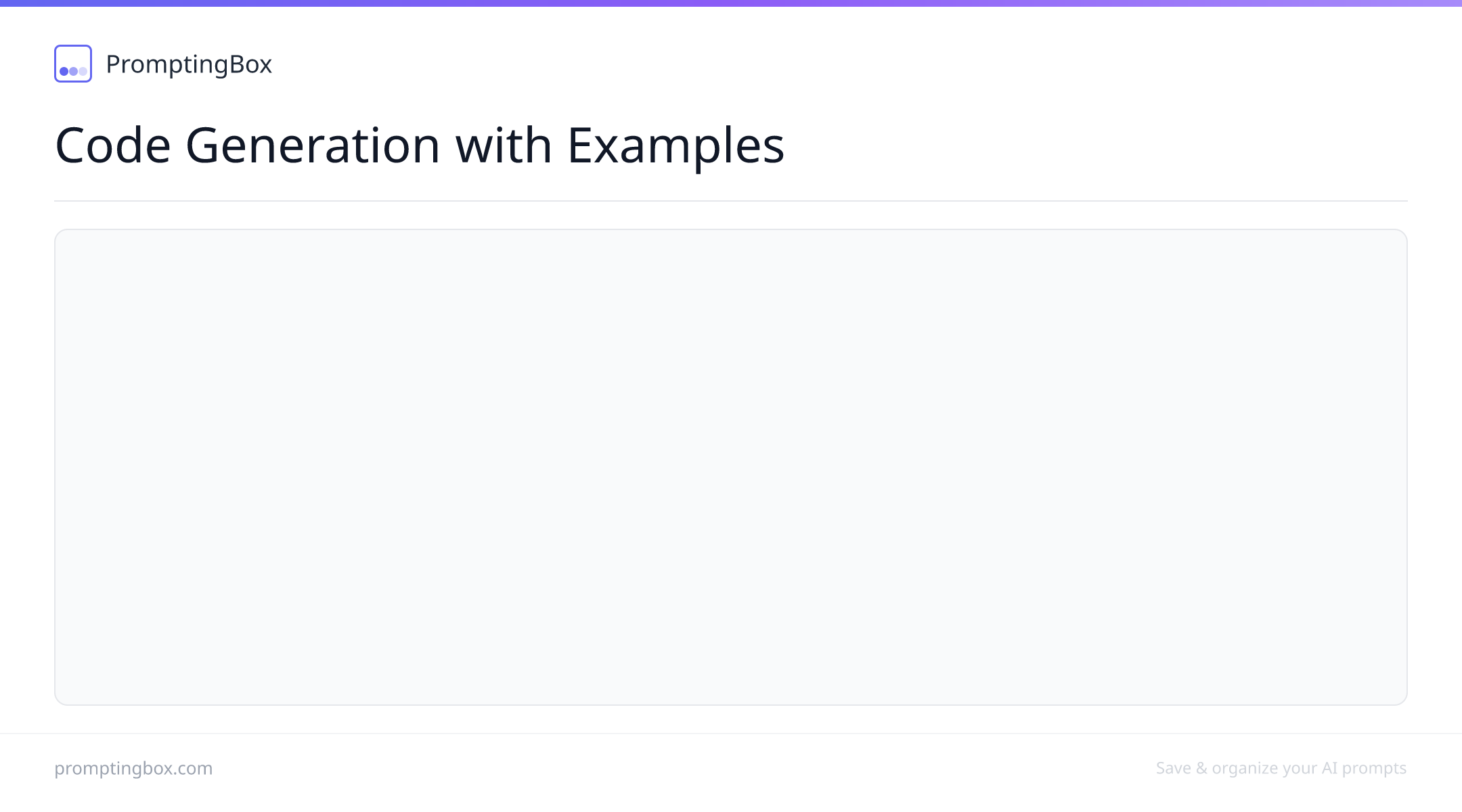The height and width of the screenshot is (812, 1462).
Task: Click the horizontal divider below the title
Action: pos(731,201)
